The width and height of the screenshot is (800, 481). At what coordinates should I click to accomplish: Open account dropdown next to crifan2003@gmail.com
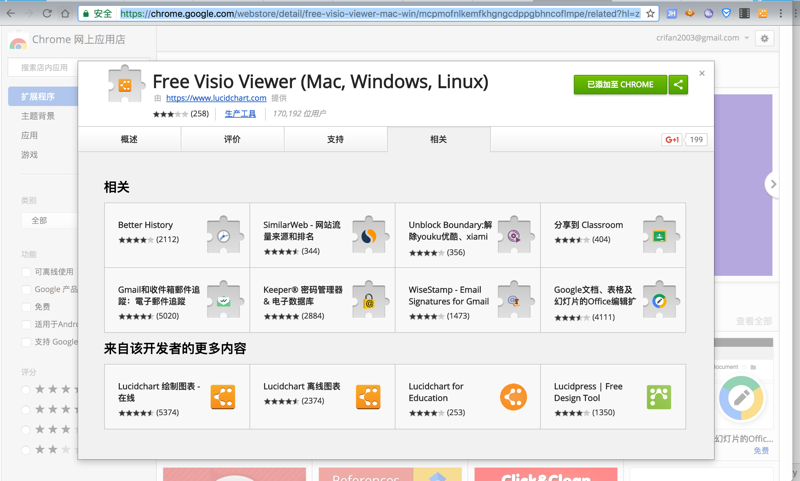pos(746,38)
